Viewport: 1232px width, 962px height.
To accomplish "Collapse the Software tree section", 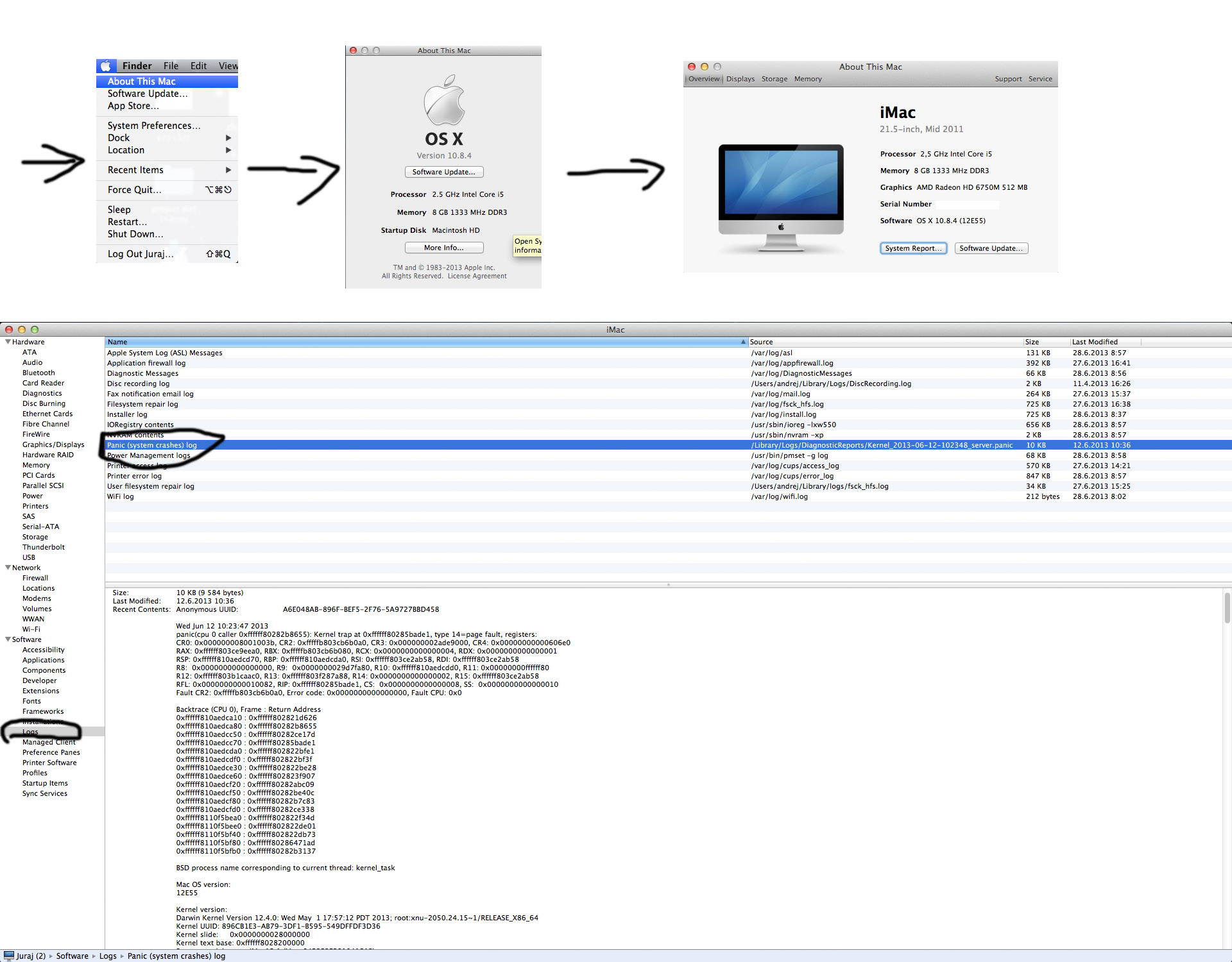I will [x=8, y=639].
